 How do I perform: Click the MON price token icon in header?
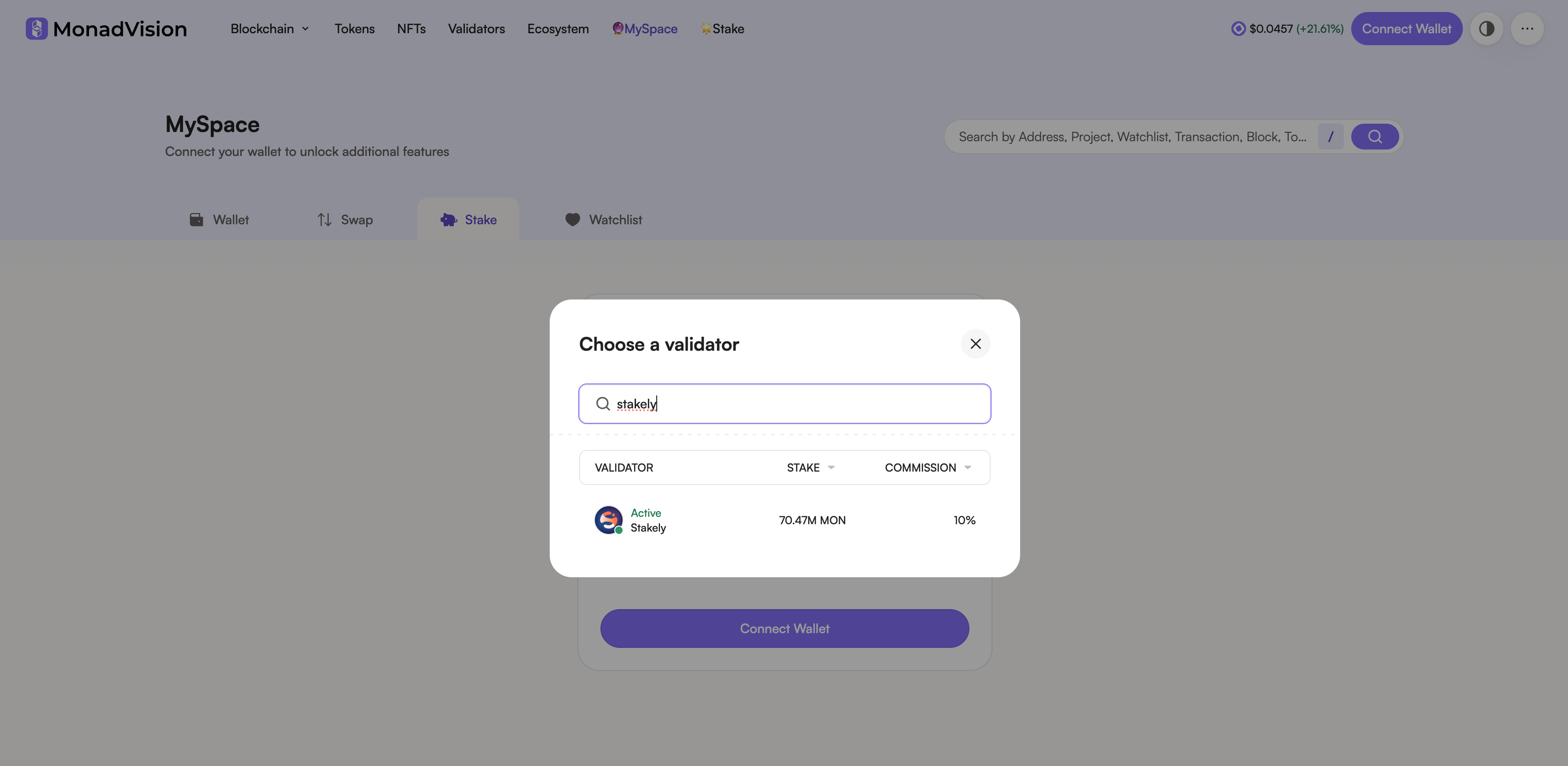pos(1238,28)
